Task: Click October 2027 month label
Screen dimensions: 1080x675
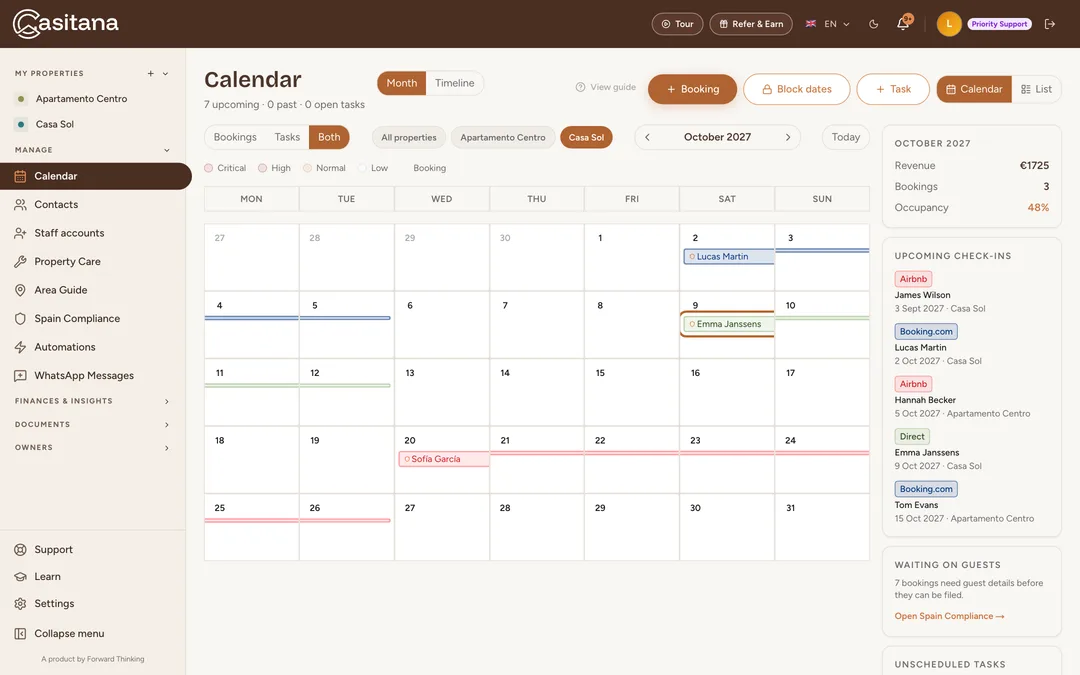Action: click(717, 137)
